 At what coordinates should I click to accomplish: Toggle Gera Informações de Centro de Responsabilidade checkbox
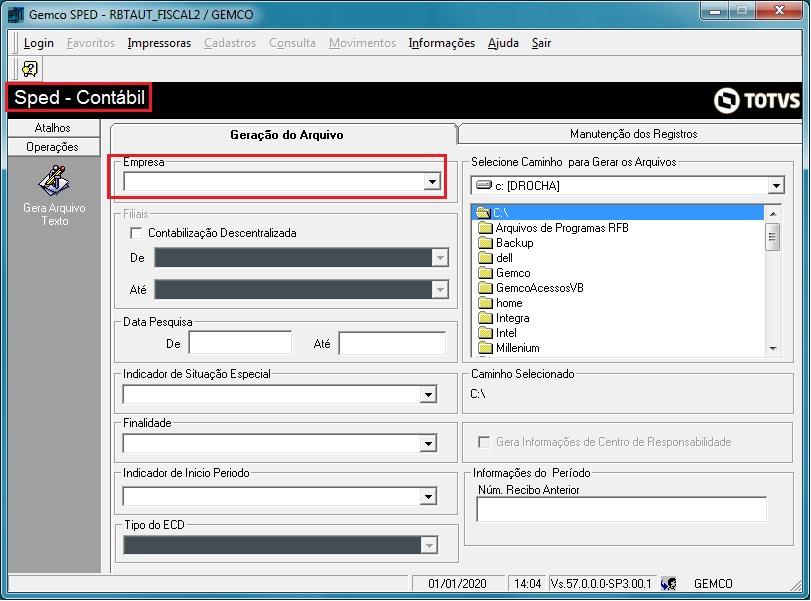[x=484, y=442]
